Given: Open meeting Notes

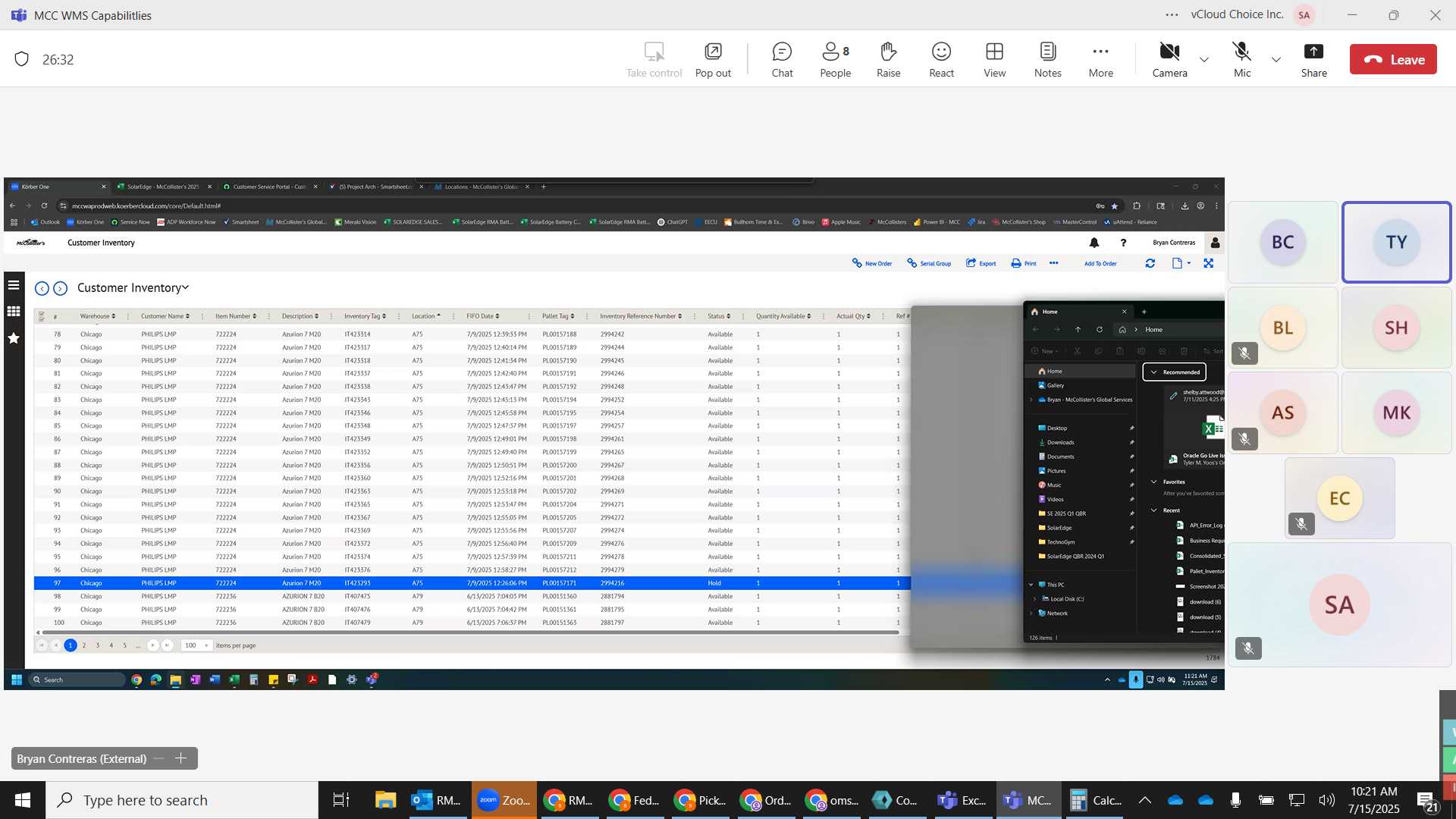Looking at the screenshot, I should (1047, 60).
